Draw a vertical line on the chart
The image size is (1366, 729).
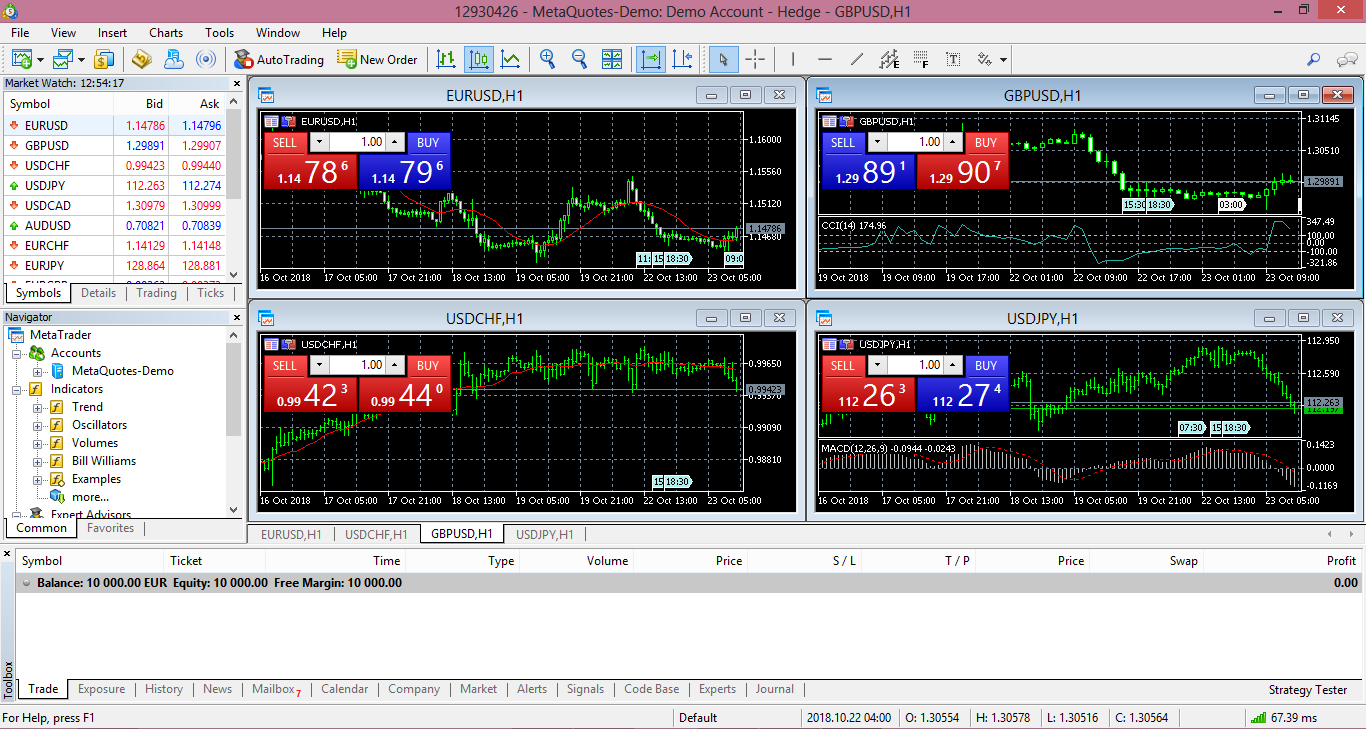[791, 60]
